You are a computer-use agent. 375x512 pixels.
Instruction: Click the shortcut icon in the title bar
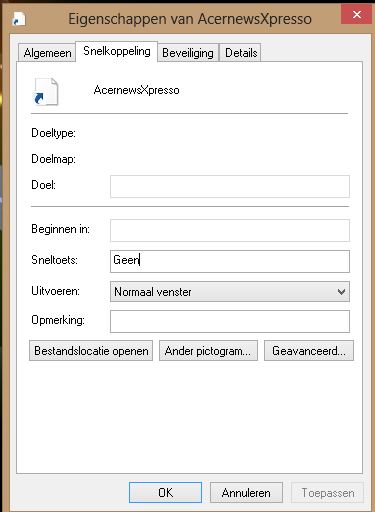(19, 19)
